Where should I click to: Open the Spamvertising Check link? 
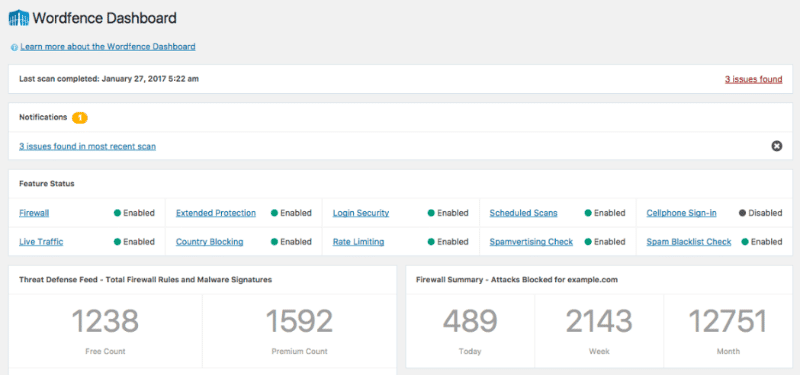tap(531, 242)
